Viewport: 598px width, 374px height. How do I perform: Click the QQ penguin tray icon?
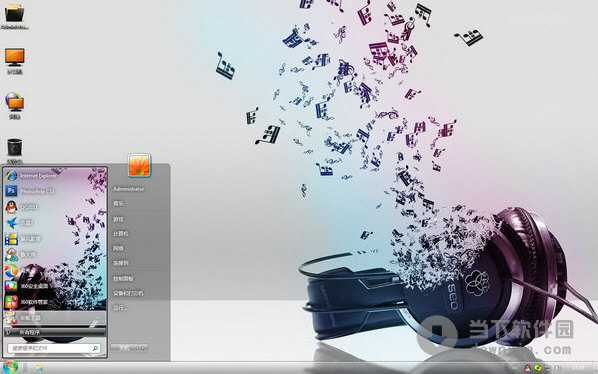pyautogui.click(x=527, y=368)
